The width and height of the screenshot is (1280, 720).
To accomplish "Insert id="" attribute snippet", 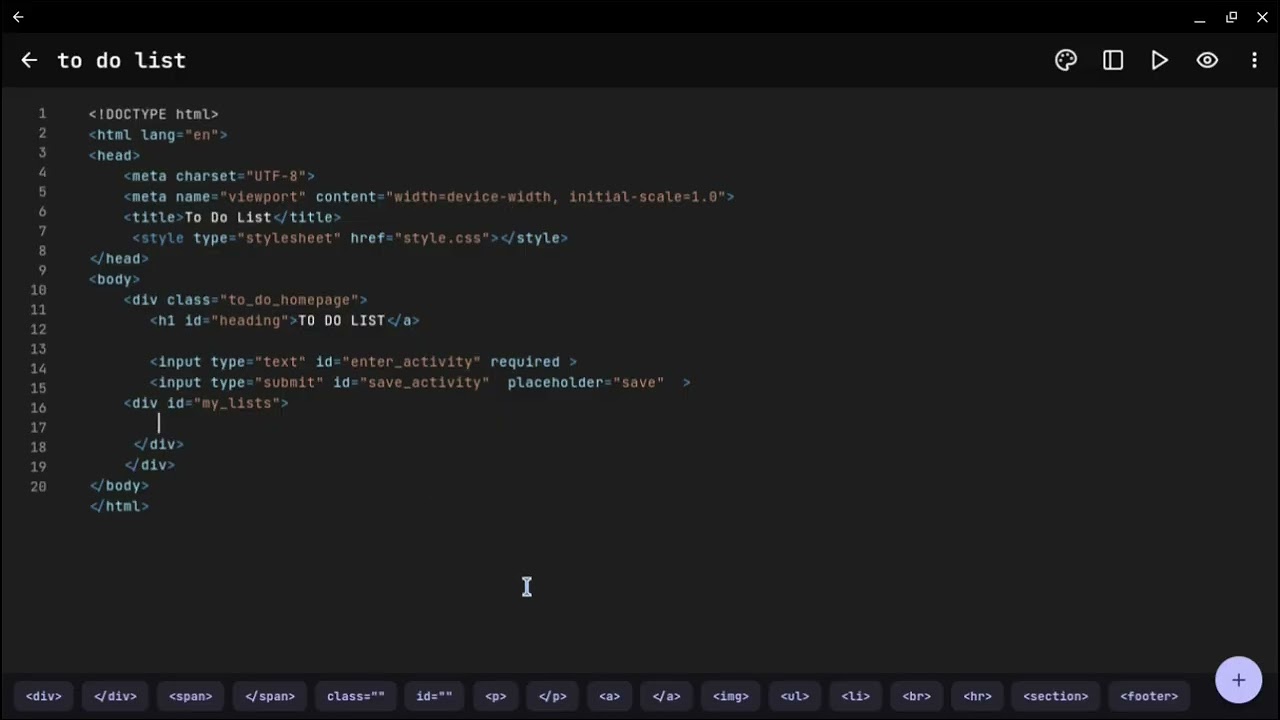I will tap(434, 696).
